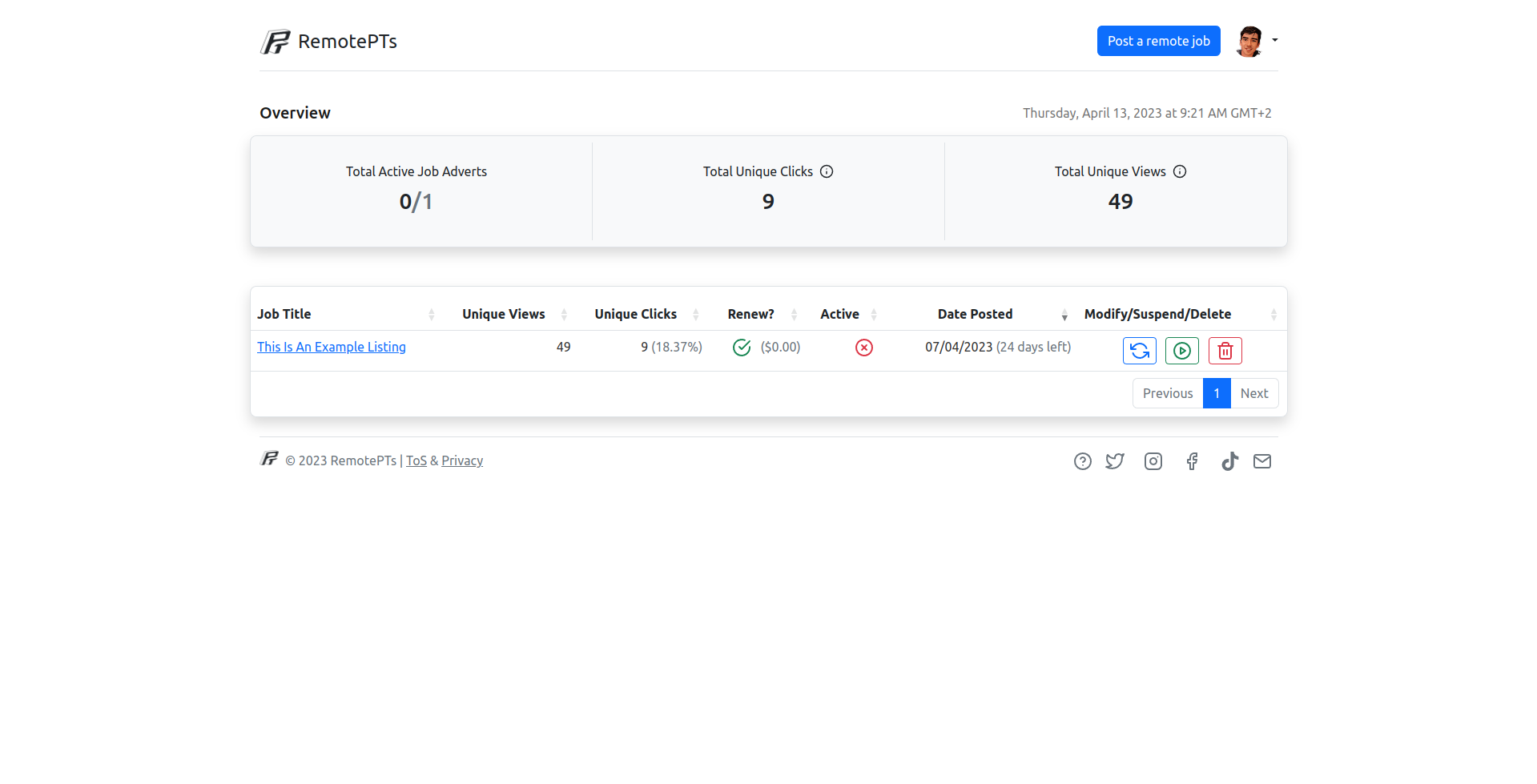
Task: Click the footer RemotePTs logo icon
Action: click(270, 458)
